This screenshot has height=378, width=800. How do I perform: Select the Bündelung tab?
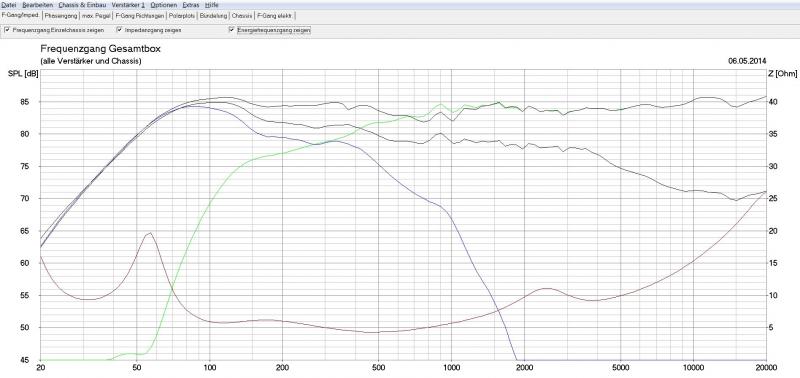coord(214,16)
